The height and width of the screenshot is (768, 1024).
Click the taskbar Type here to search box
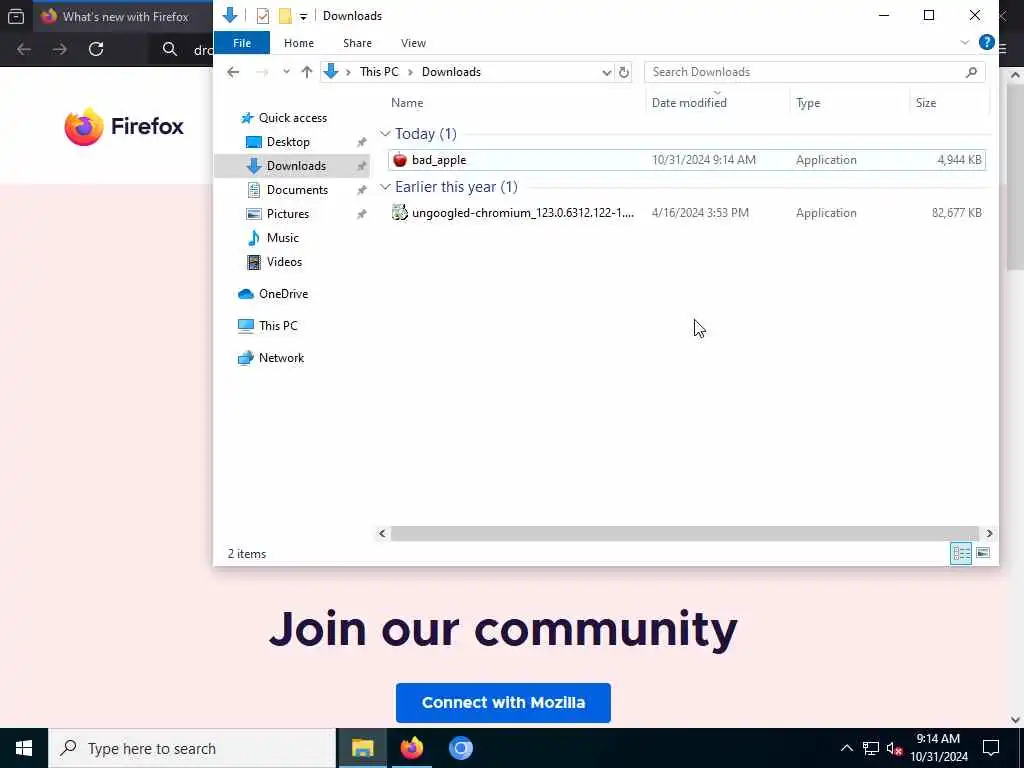pos(192,748)
